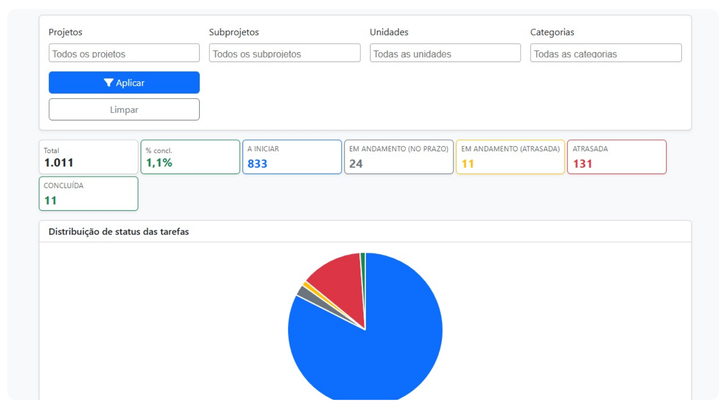Screen dimensions: 726x409
Task: Click the Distribuição de status das tarefas header
Action: (x=119, y=231)
